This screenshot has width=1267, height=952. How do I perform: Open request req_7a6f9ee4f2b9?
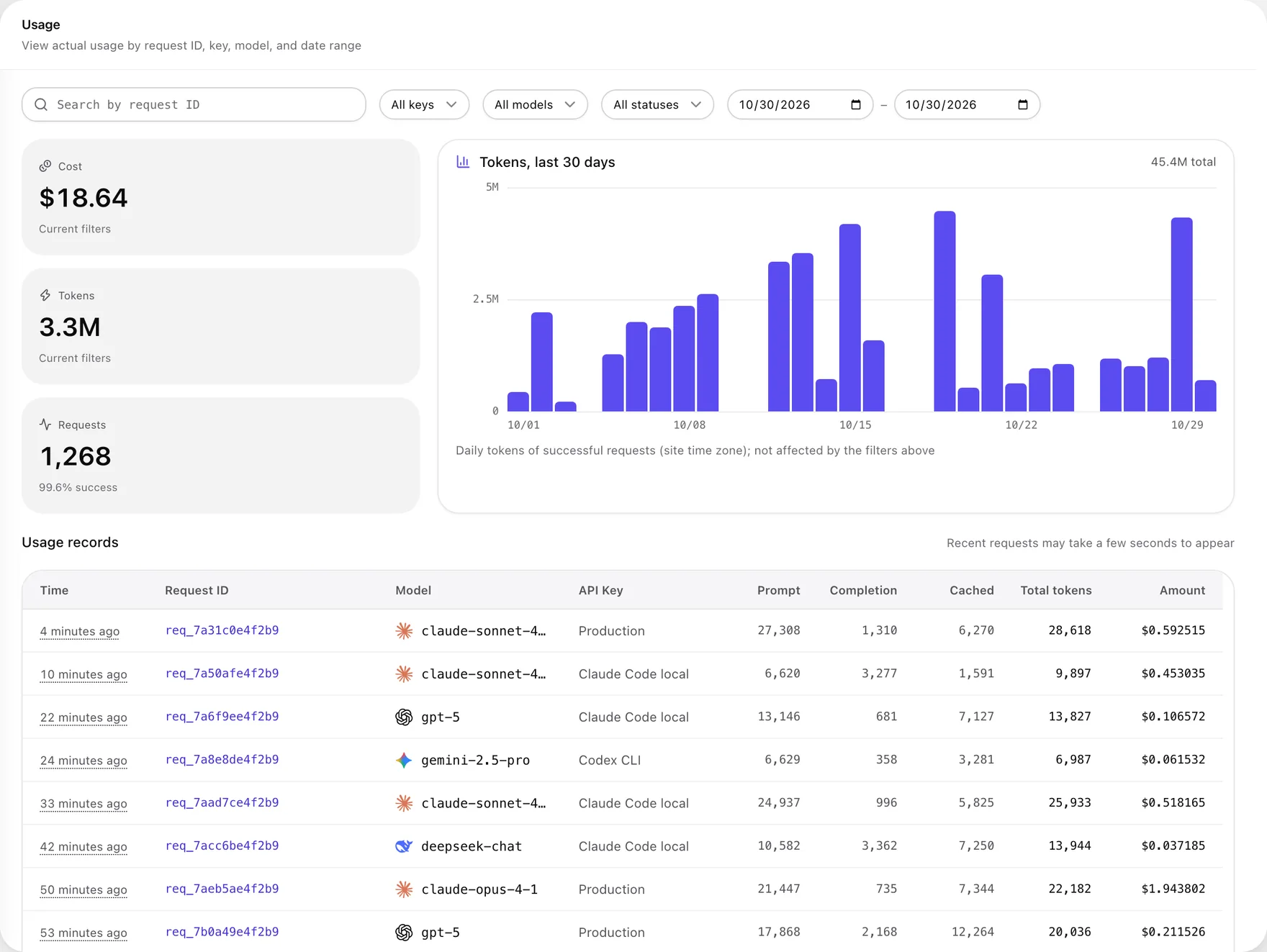point(222,717)
